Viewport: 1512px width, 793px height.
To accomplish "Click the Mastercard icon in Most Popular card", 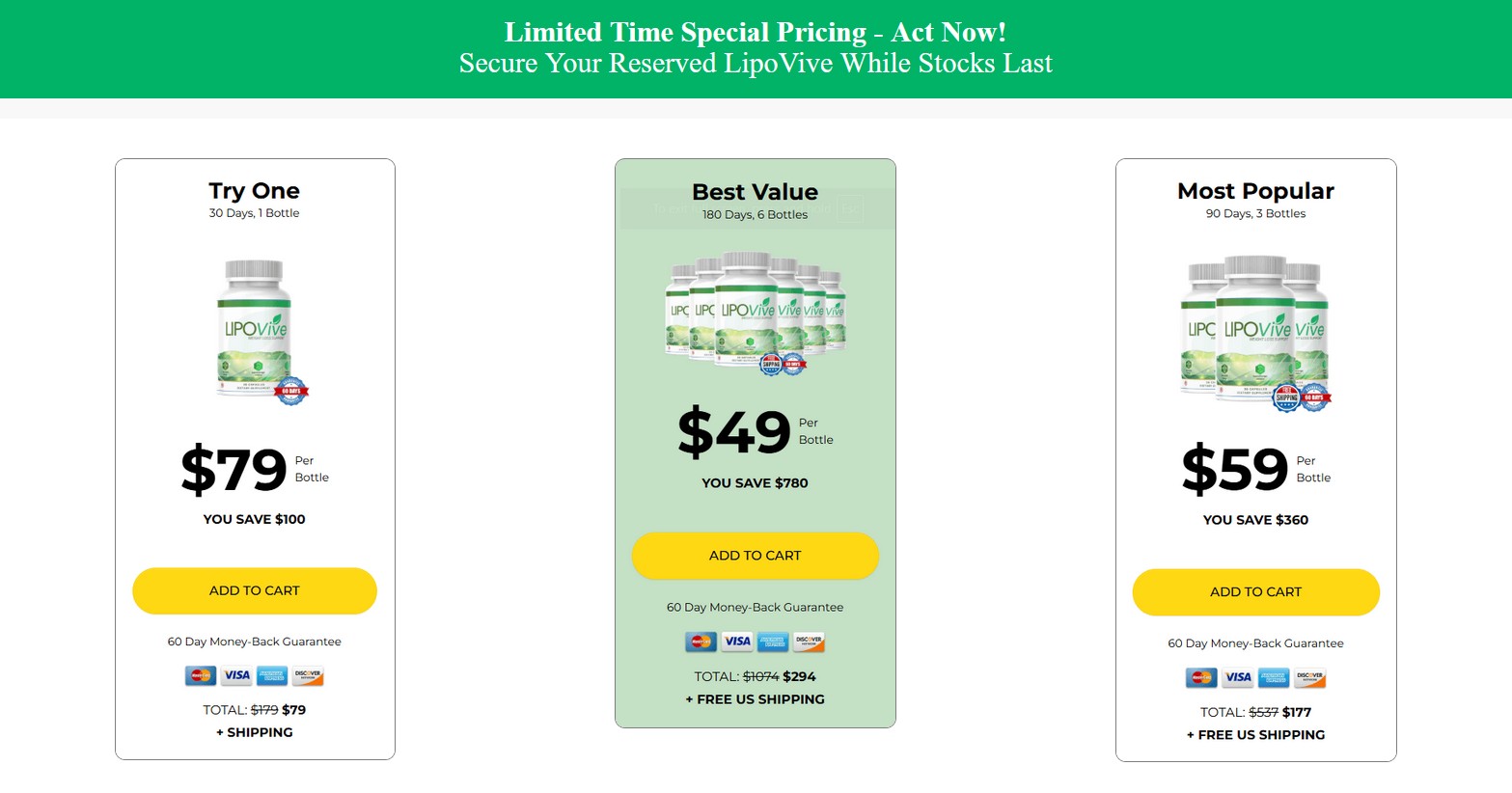I will coord(1201,678).
